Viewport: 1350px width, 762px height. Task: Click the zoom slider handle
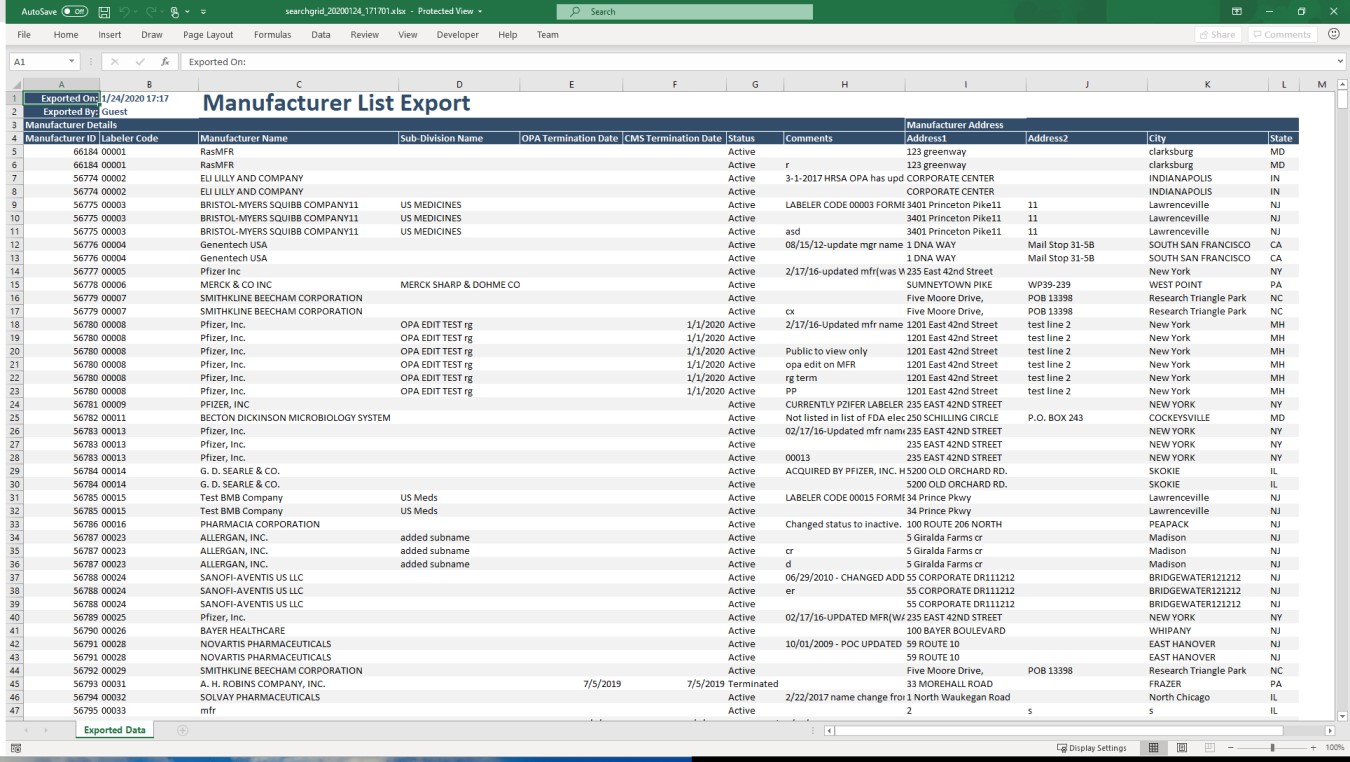click(1272, 748)
